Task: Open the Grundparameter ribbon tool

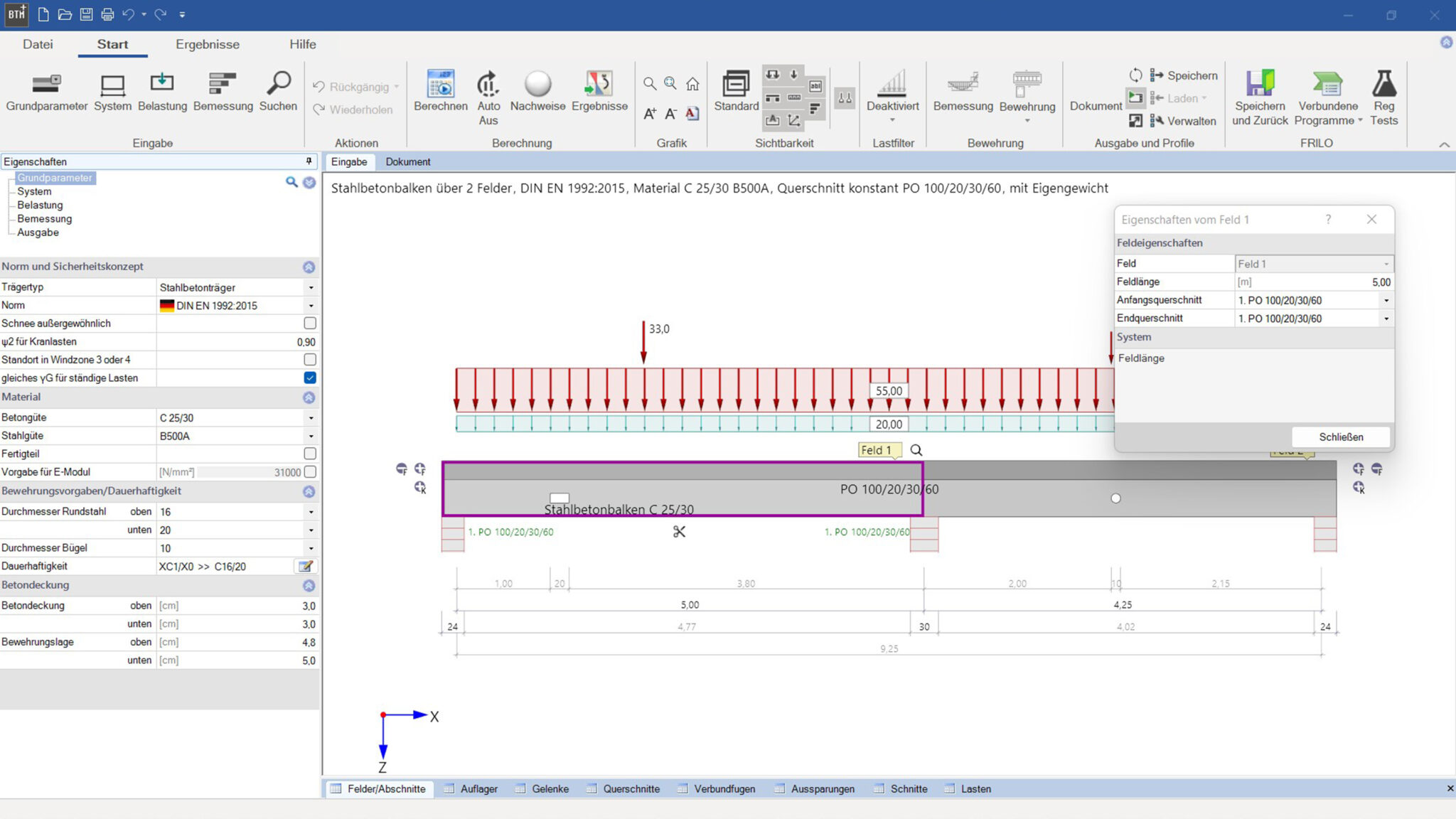Action: pos(46,85)
